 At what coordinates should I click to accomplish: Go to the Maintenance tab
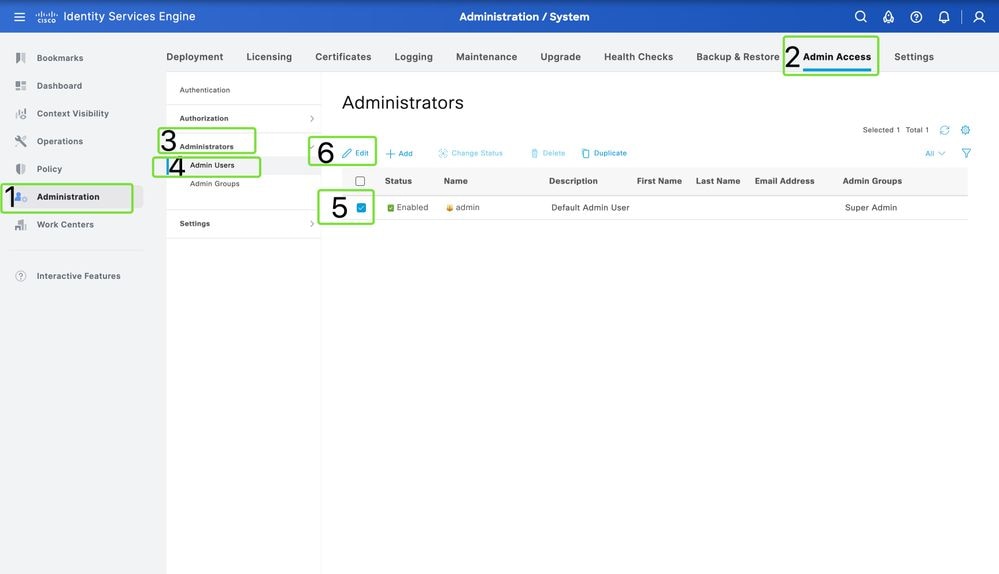coord(486,57)
